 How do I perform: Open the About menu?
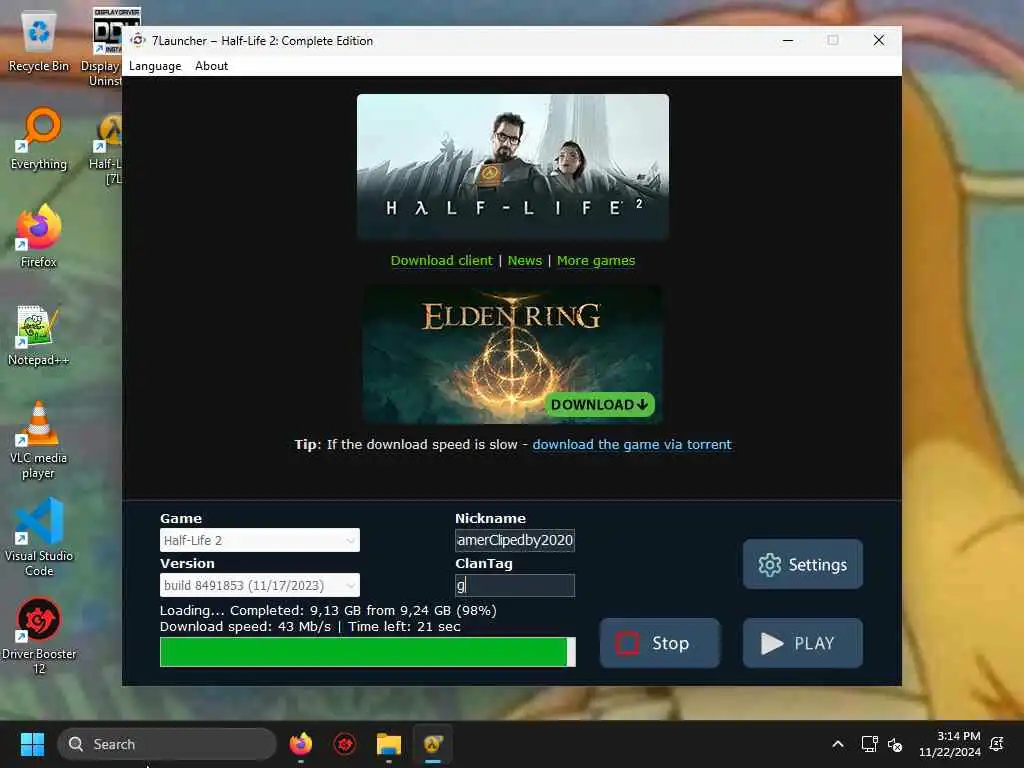coord(212,66)
